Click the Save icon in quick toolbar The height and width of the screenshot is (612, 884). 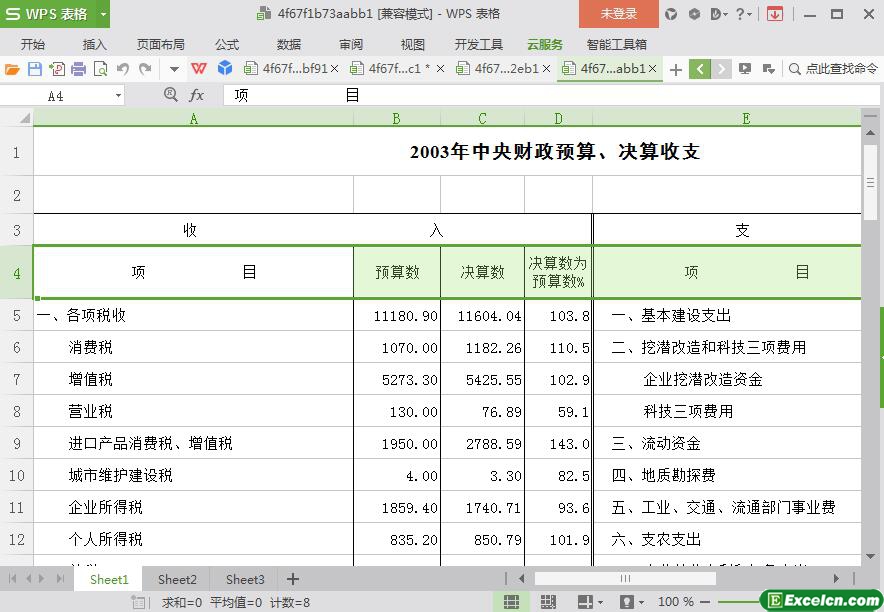pos(34,69)
